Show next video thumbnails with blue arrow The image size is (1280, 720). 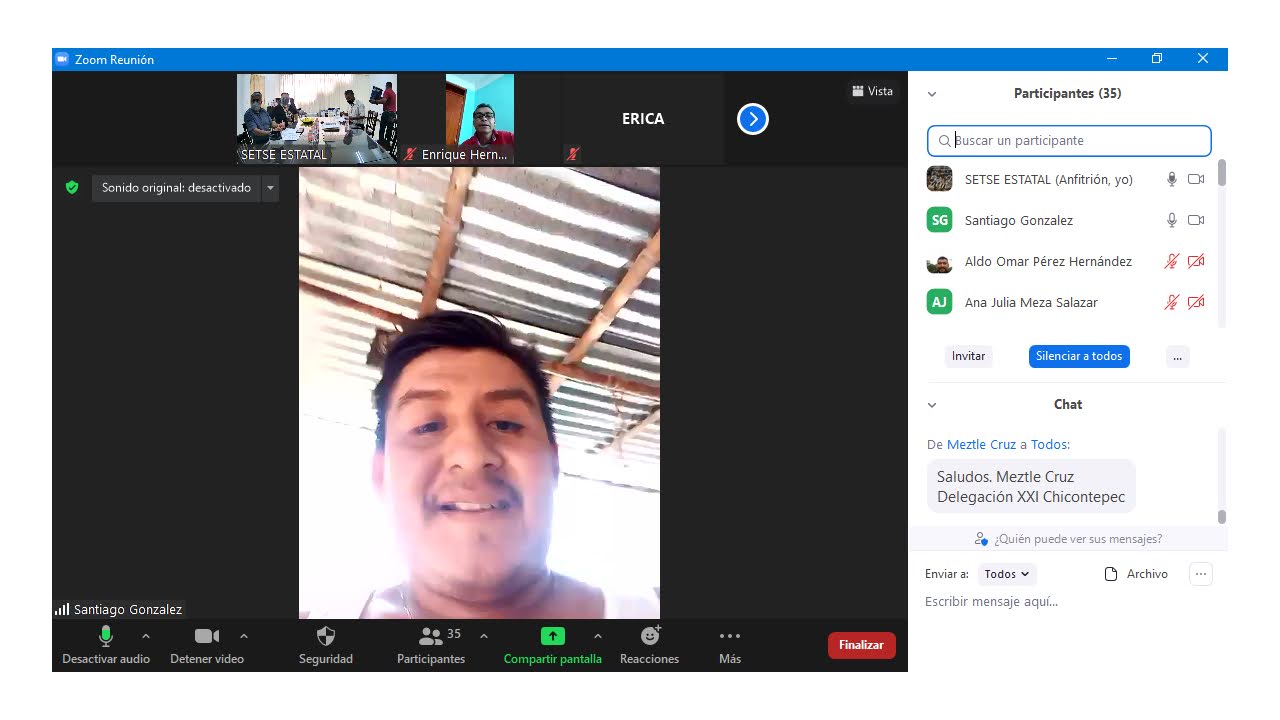click(x=753, y=120)
